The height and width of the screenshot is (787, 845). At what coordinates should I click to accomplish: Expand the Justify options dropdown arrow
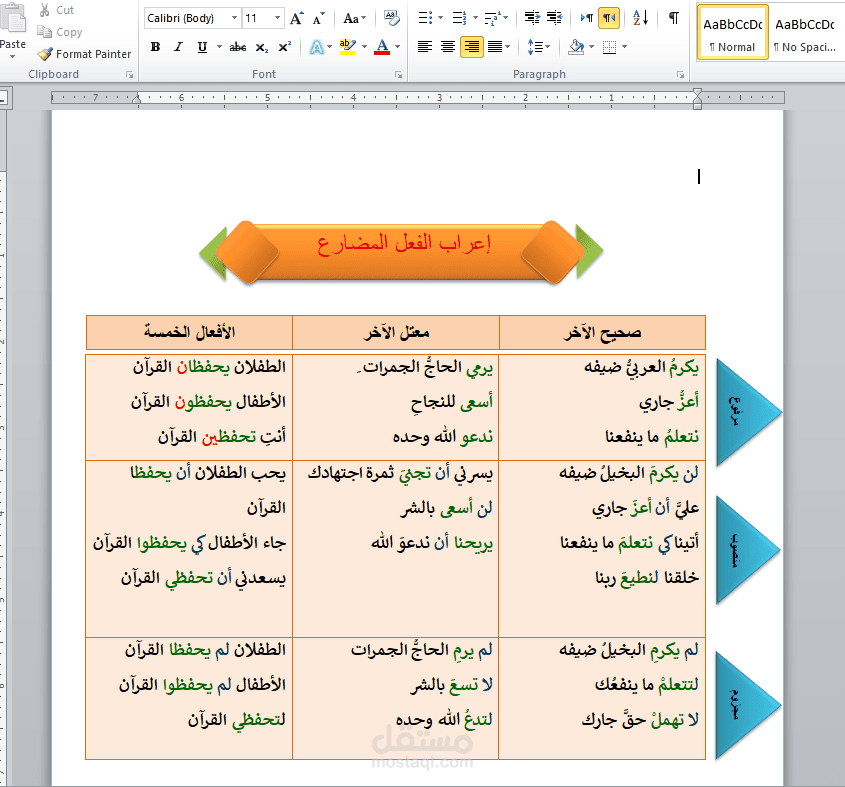pos(508,47)
